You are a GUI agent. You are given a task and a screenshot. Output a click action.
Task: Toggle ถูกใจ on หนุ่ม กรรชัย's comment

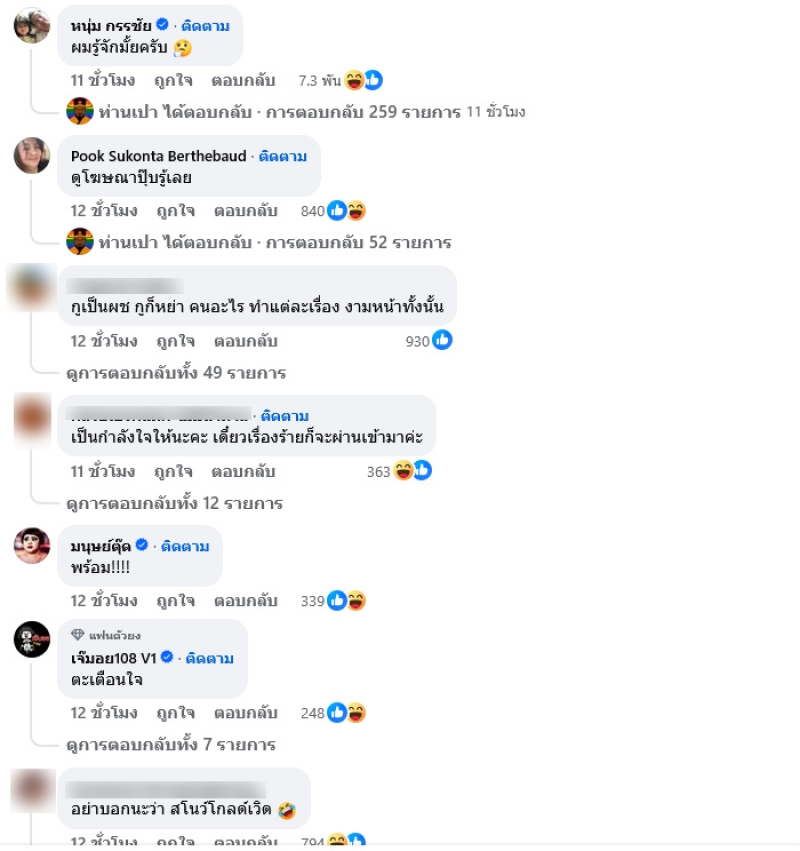pyautogui.click(x=173, y=80)
